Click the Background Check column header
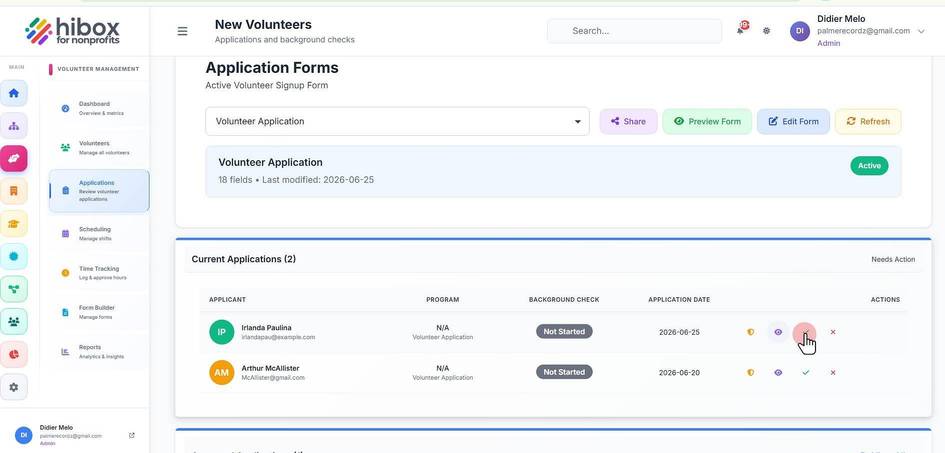 pos(564,299)
